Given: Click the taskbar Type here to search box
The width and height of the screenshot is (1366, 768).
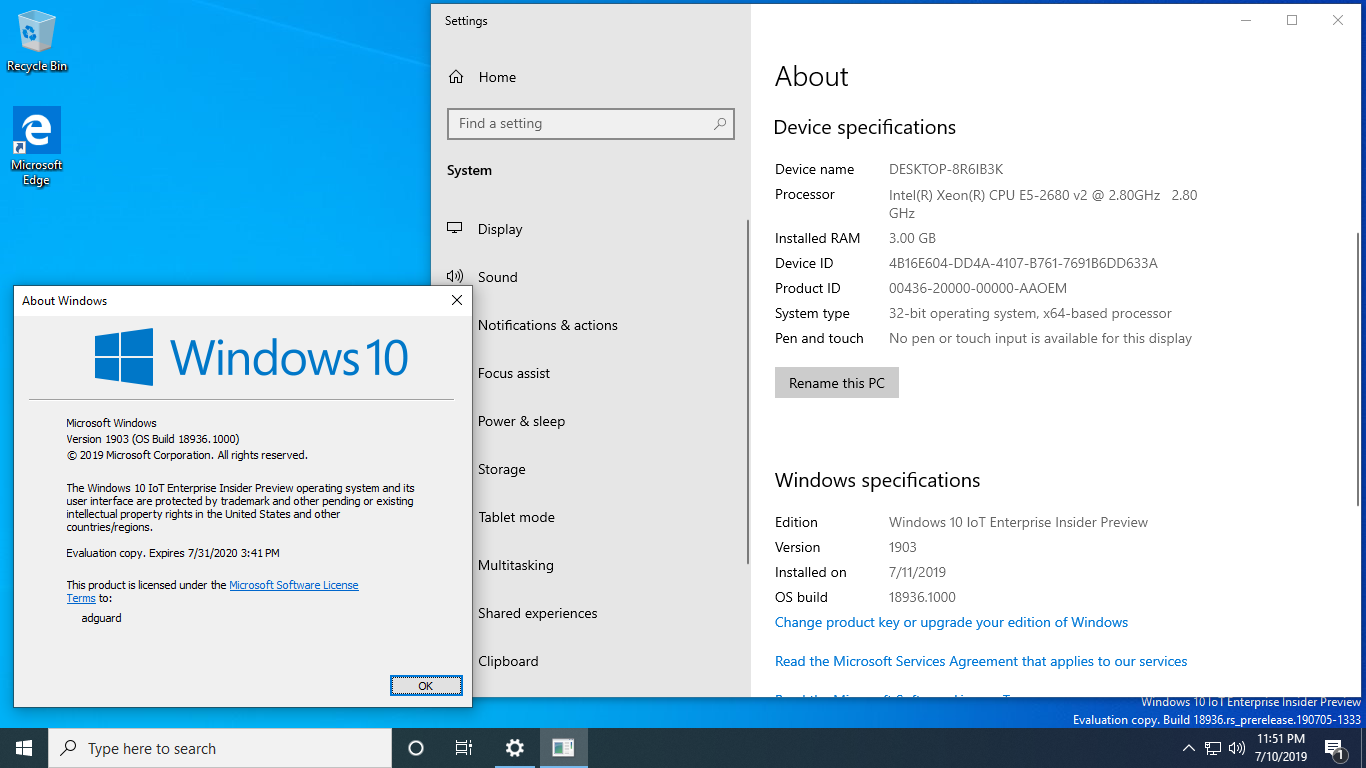Looking at the screenshot, I should click(220, 748).
